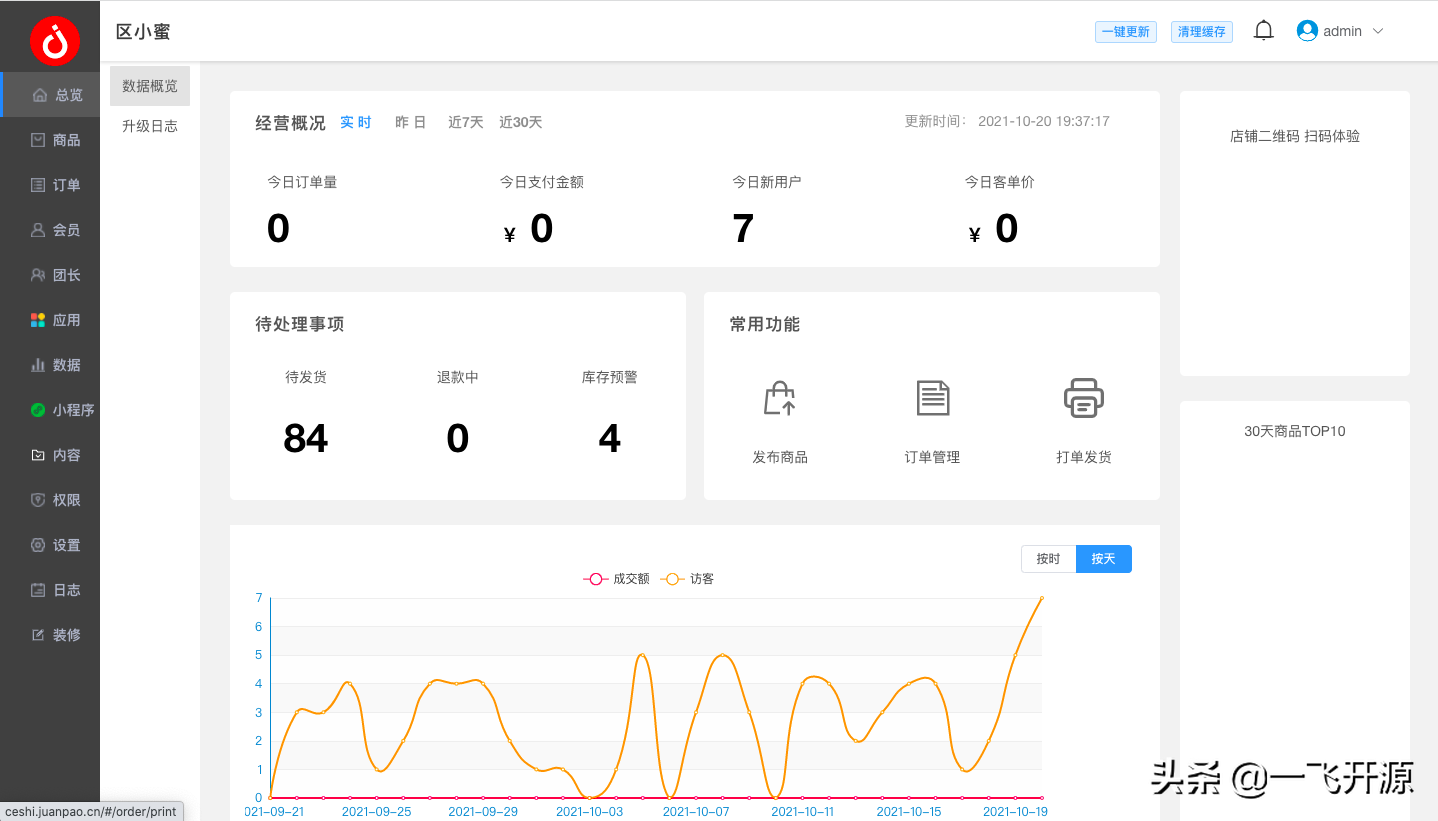Click the red app logo icon
The width and height of the screenshot is (1438, 821).
(54, 40)
